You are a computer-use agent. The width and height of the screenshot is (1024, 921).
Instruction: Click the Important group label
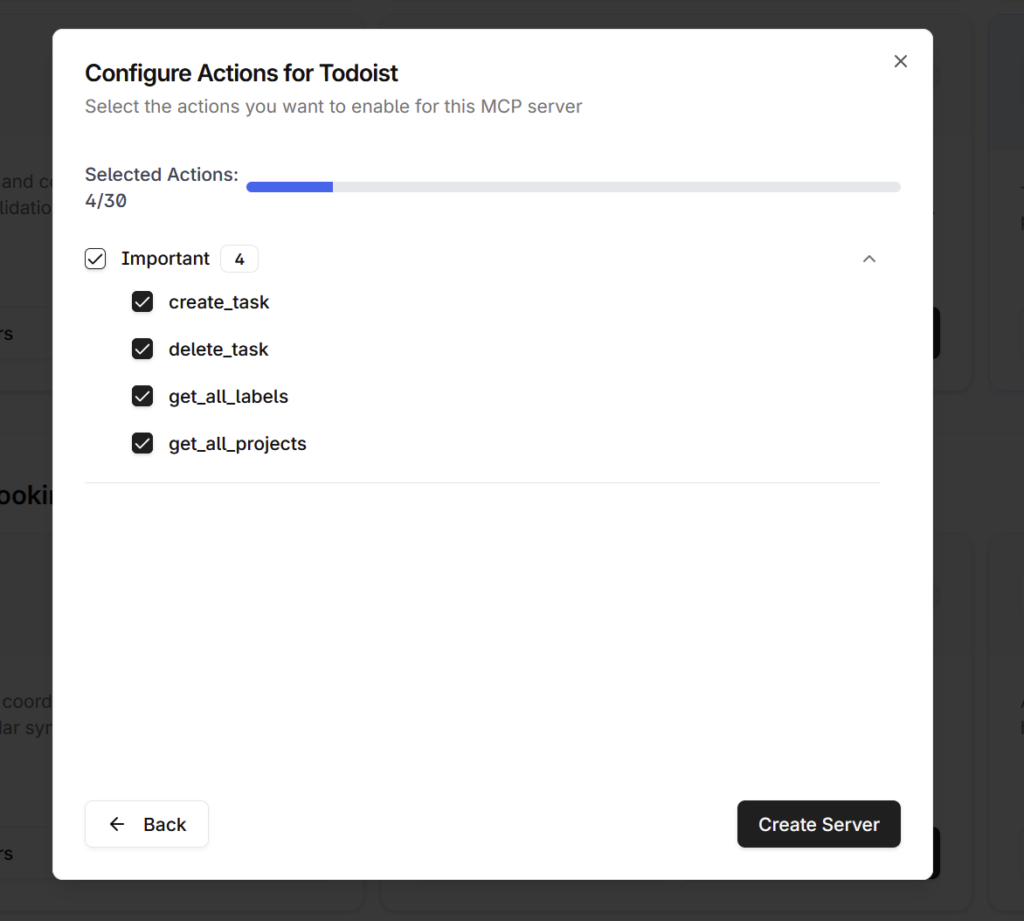pos(165,259)
